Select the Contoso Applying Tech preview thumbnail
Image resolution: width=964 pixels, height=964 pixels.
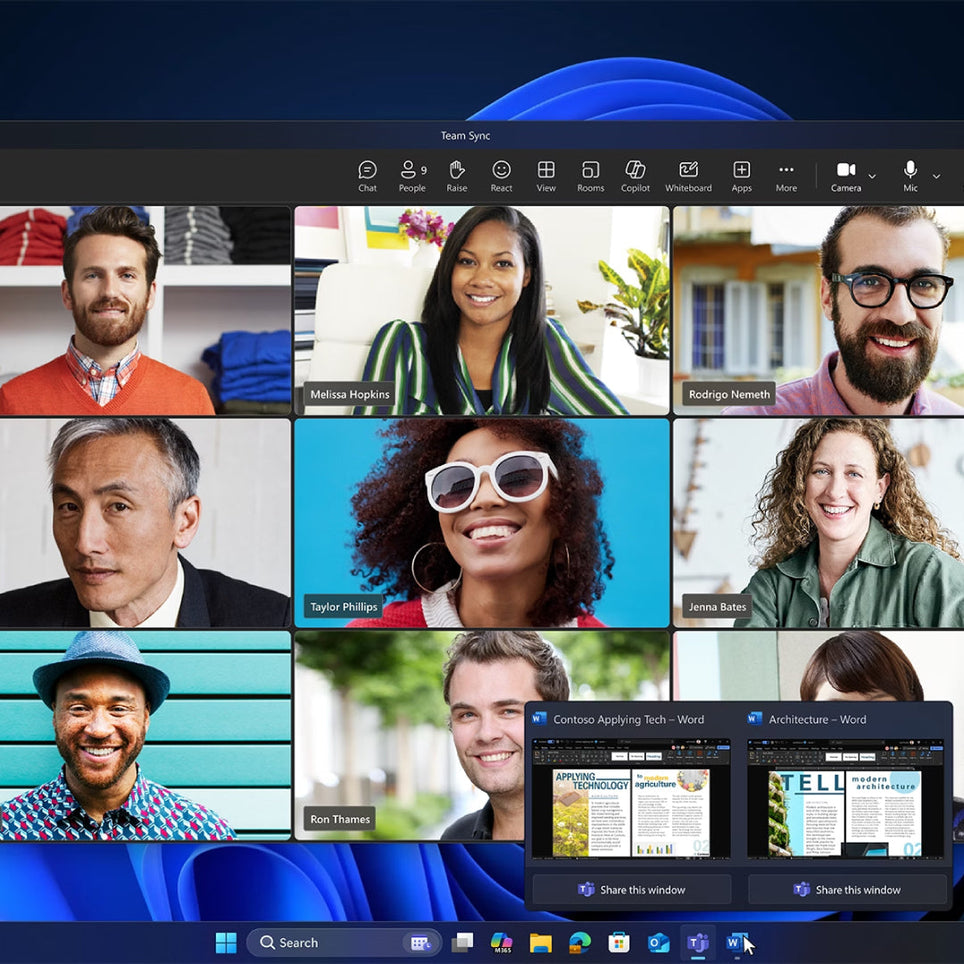coord(631,799)
